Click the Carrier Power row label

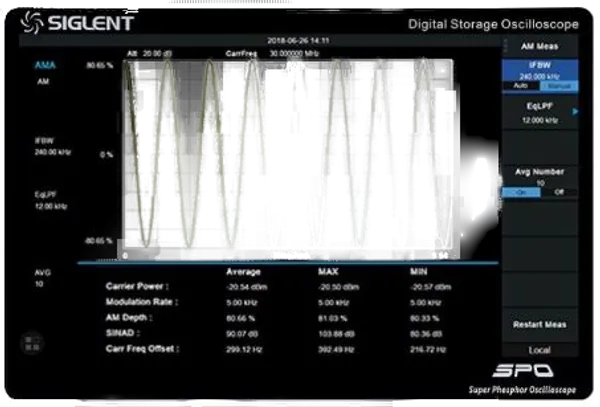pyautogui.click(x=137, y=286)
